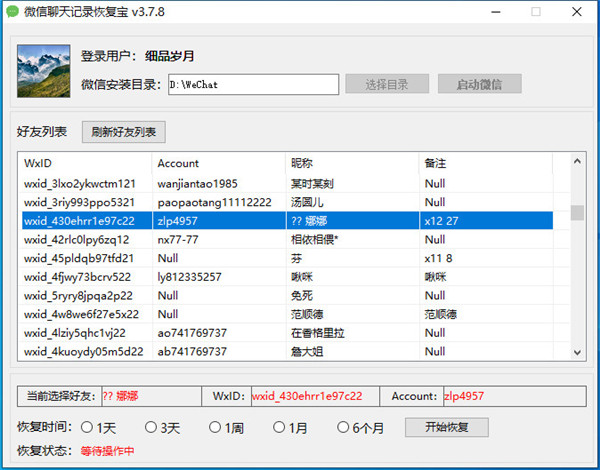Click the mountain profile avatar thumbnail
This screenshot has height=470, width=600.
(44, 71)
